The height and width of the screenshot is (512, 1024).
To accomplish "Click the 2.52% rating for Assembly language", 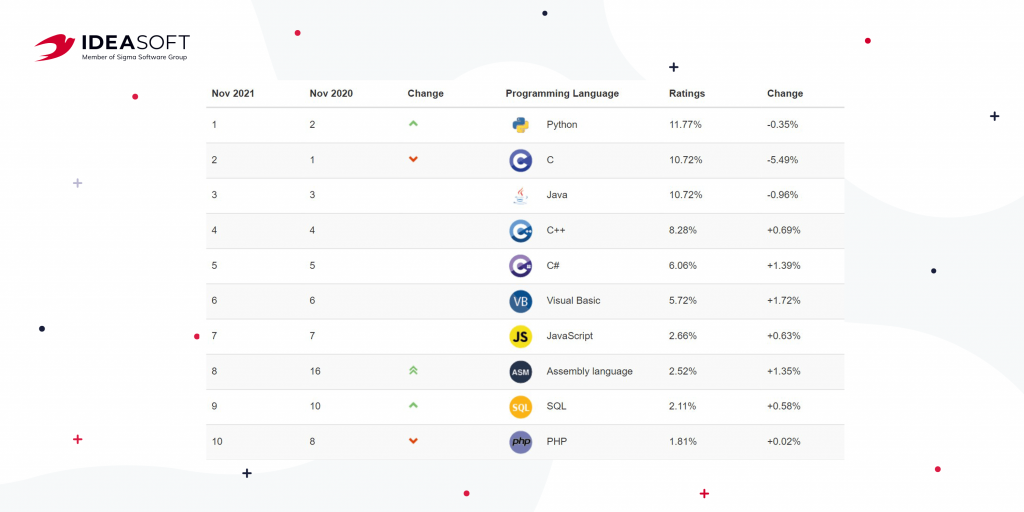I will [x=682, y=372].
